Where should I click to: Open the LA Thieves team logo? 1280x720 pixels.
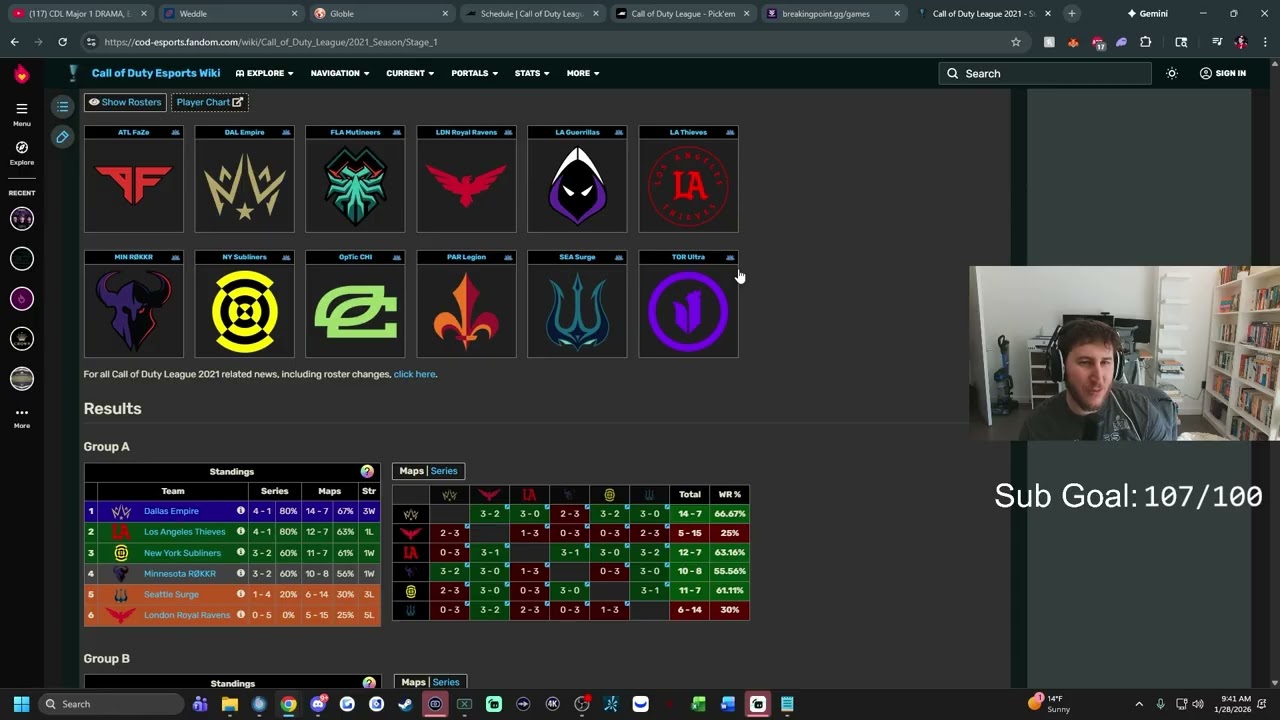pos(688,185)
